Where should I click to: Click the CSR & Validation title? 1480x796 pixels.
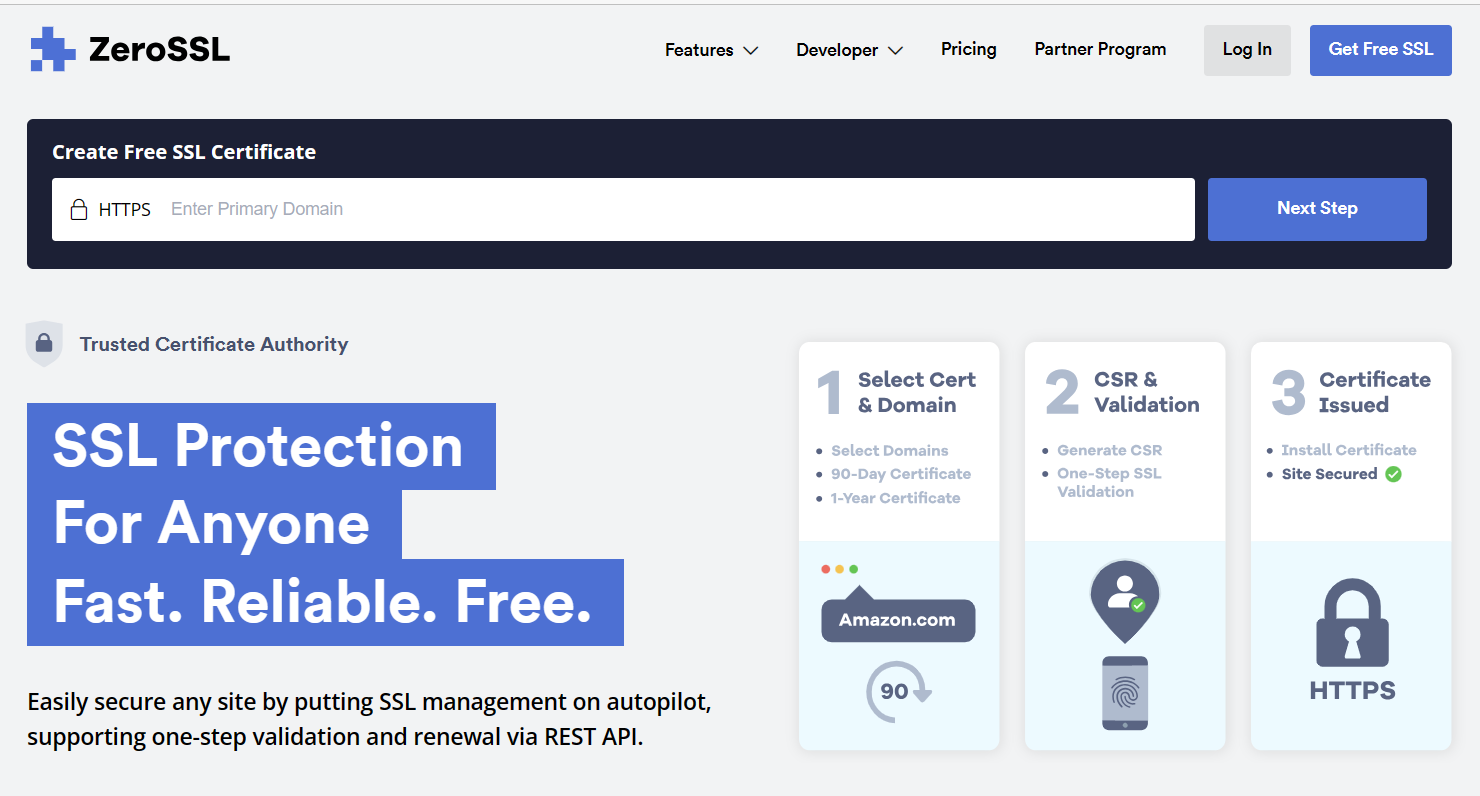pyautogui.click(x=1147, y=392)
